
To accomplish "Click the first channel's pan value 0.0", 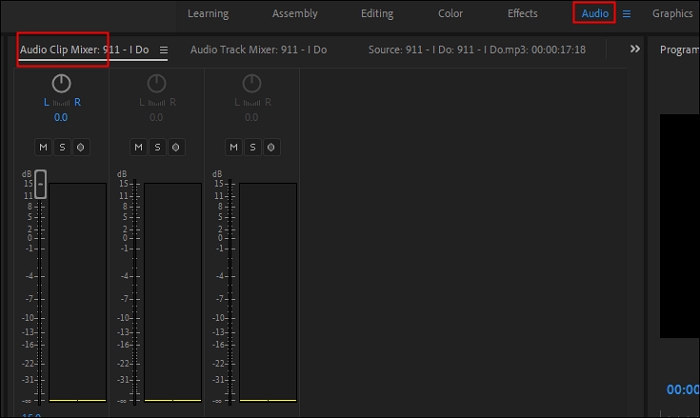I will click(61, 117).
